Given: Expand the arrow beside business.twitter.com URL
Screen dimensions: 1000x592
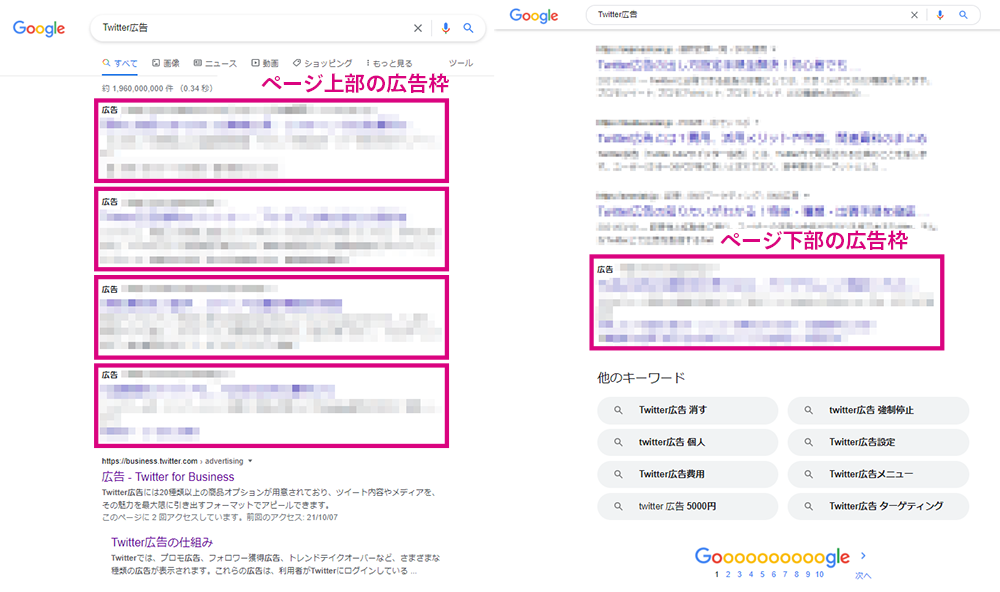Looking at the screenshot, I should (250, 461).
